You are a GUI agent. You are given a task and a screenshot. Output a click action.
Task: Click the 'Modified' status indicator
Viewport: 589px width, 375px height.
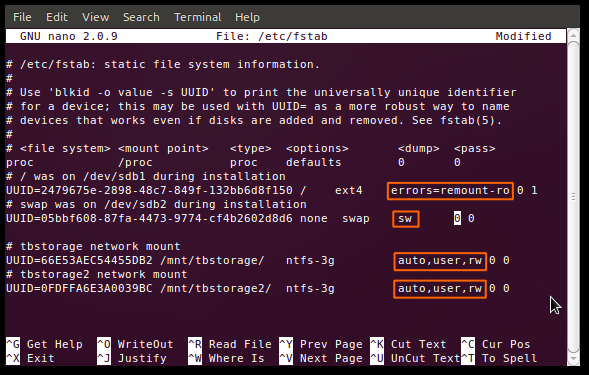(523, 36)
